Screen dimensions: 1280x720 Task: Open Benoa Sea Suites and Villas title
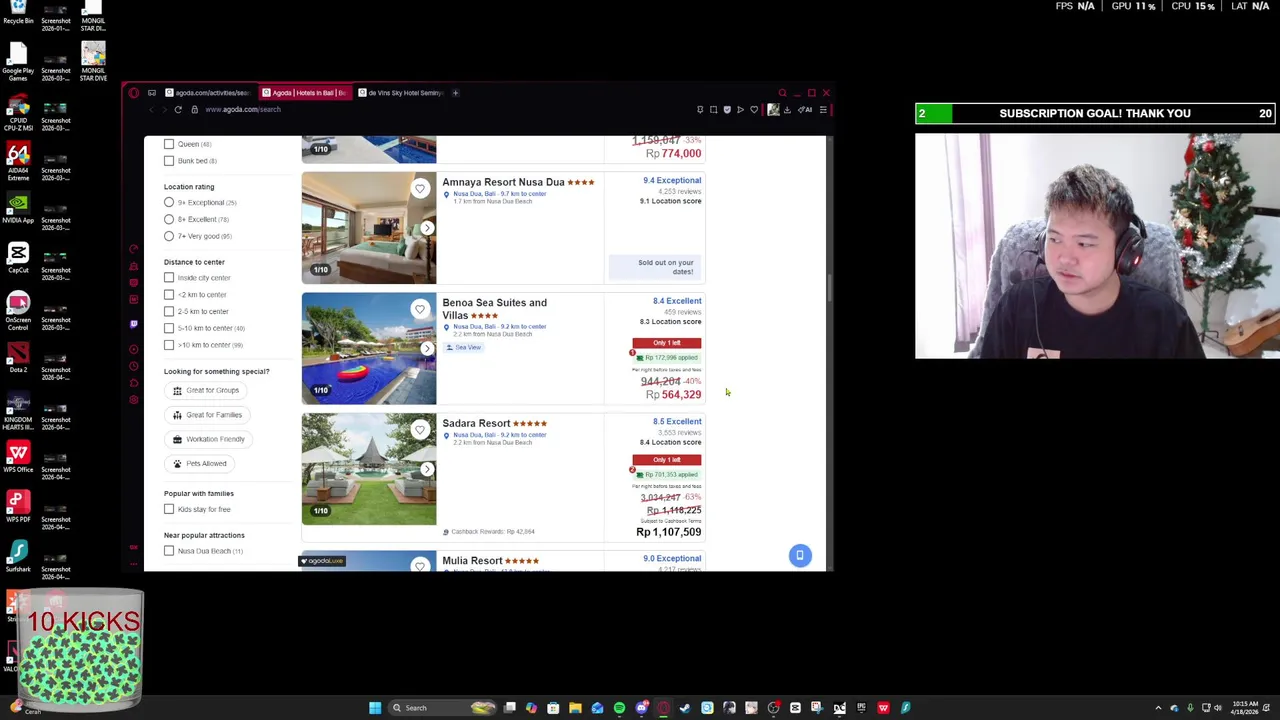(x=494, y=309)
